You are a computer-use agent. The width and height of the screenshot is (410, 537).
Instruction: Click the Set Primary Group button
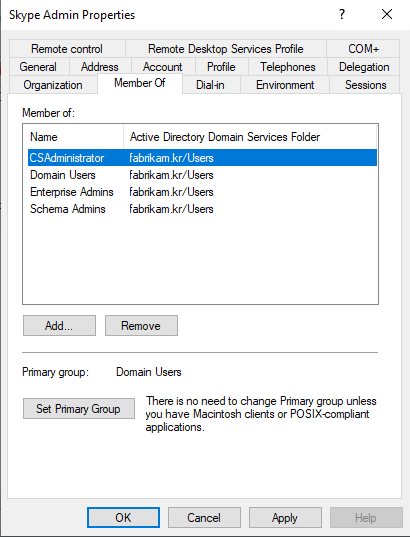79,408
